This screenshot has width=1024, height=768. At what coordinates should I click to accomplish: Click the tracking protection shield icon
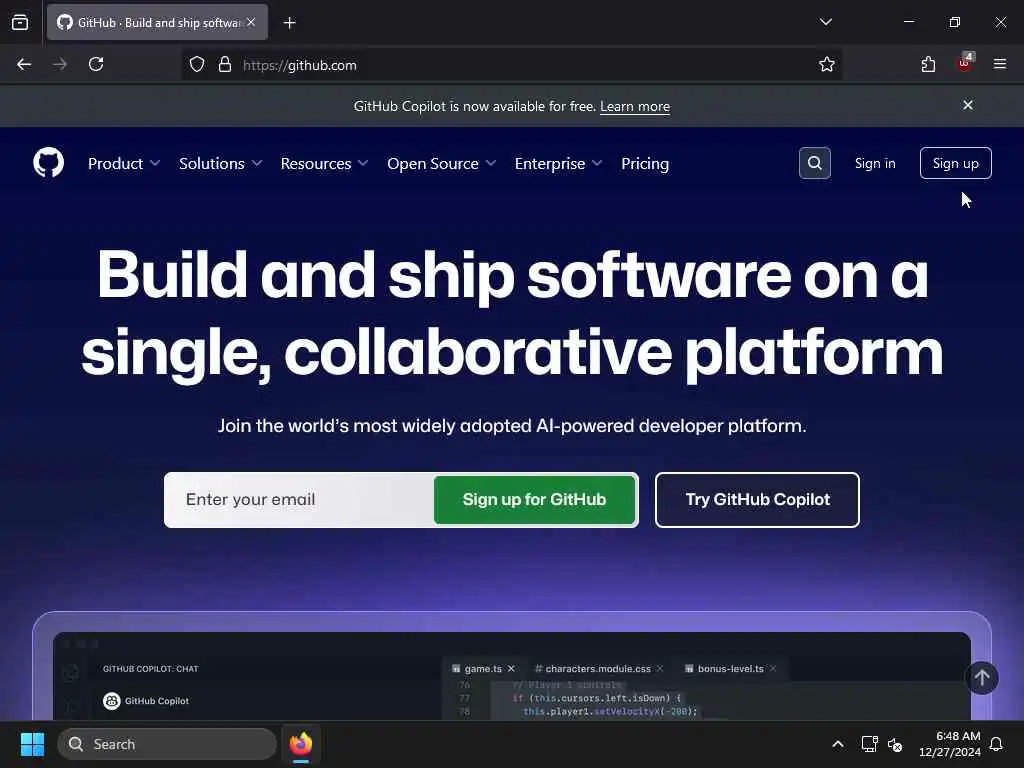197,64
